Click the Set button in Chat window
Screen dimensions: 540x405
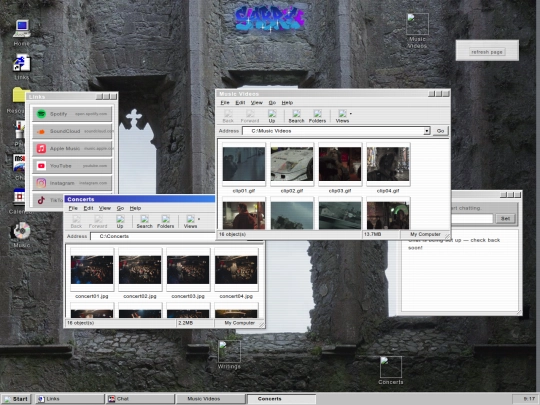[x=505, y=218]
